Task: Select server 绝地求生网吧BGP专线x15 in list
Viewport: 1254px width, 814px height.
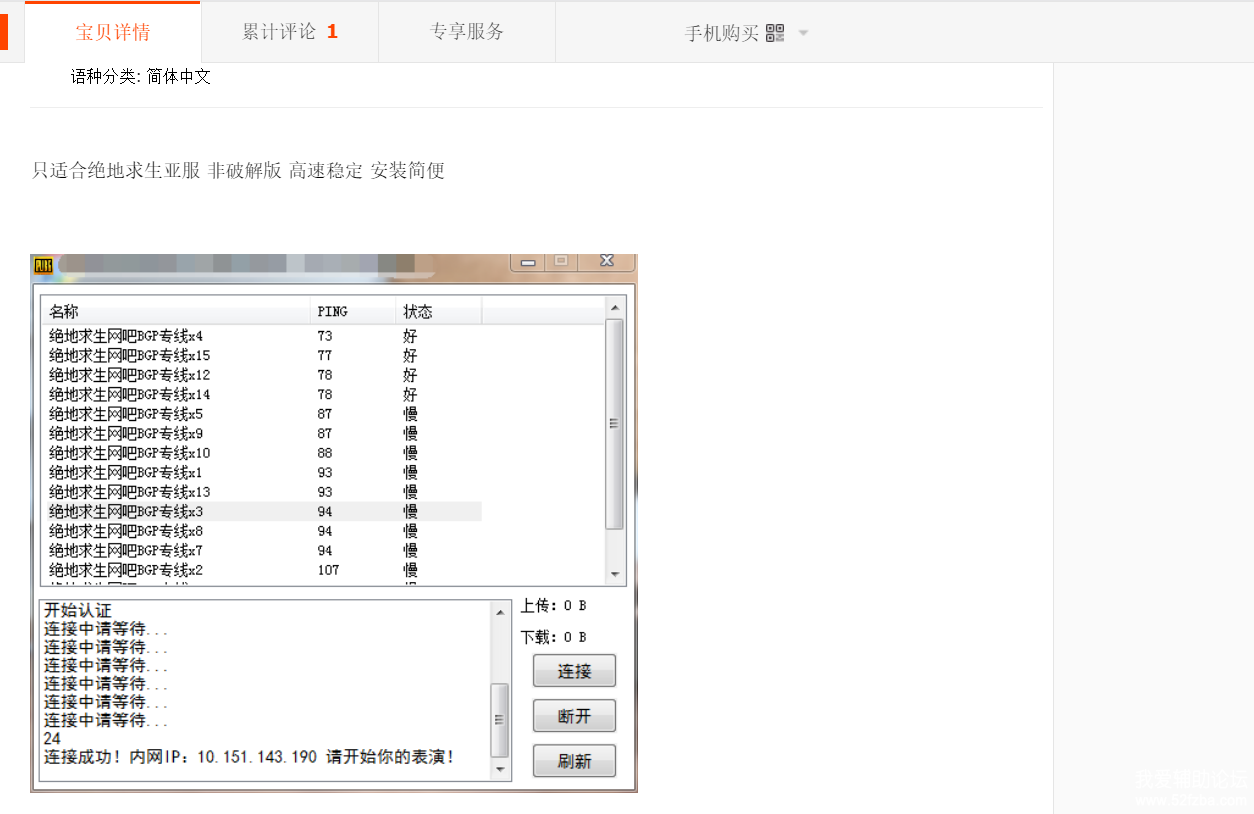Action: tap(130, 356)
